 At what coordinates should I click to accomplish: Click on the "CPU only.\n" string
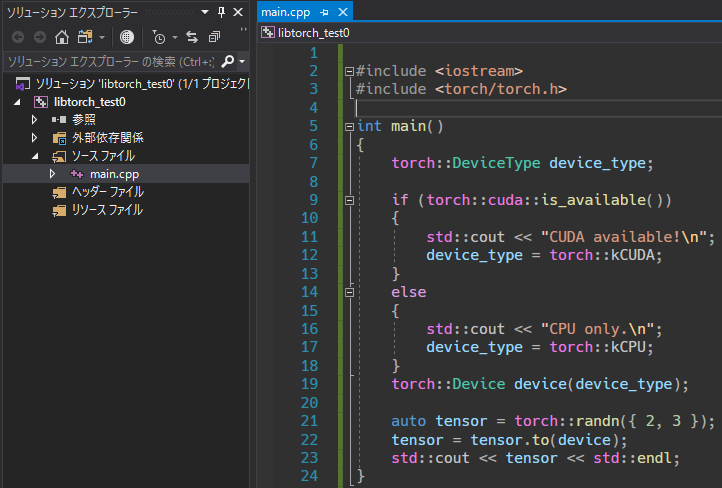point(597,329)
